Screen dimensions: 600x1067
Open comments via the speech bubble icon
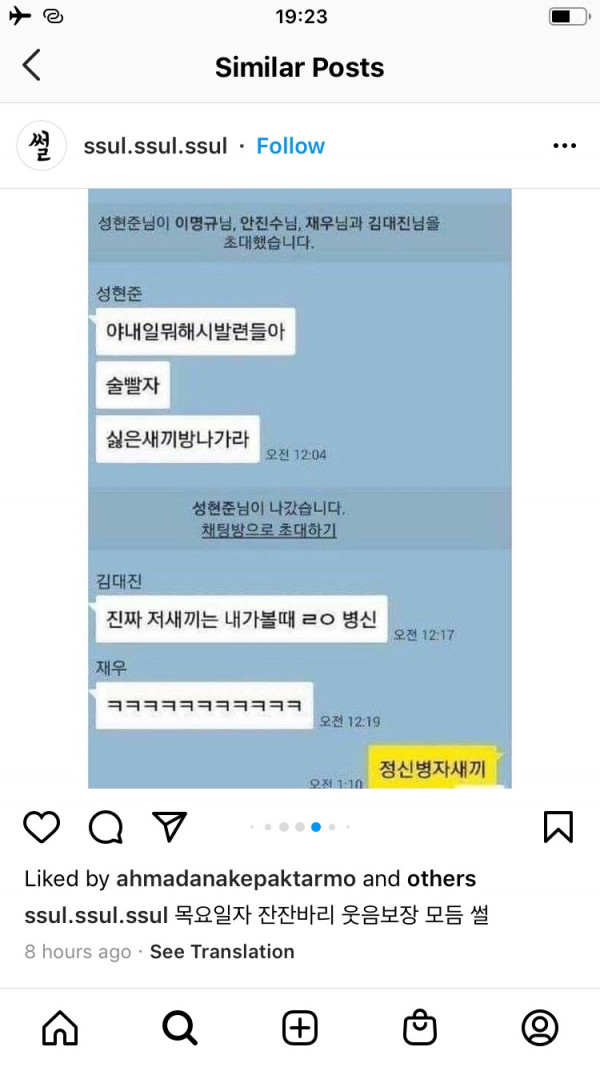pos(105,827)
